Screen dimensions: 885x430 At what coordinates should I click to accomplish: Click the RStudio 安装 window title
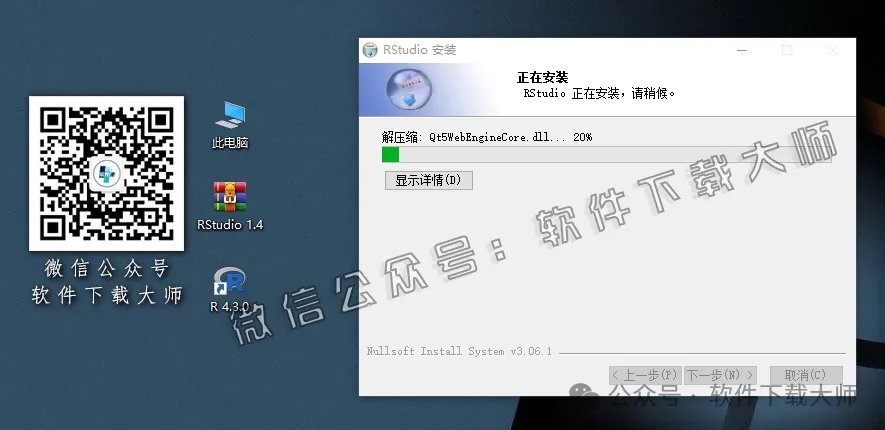point(419,50)
